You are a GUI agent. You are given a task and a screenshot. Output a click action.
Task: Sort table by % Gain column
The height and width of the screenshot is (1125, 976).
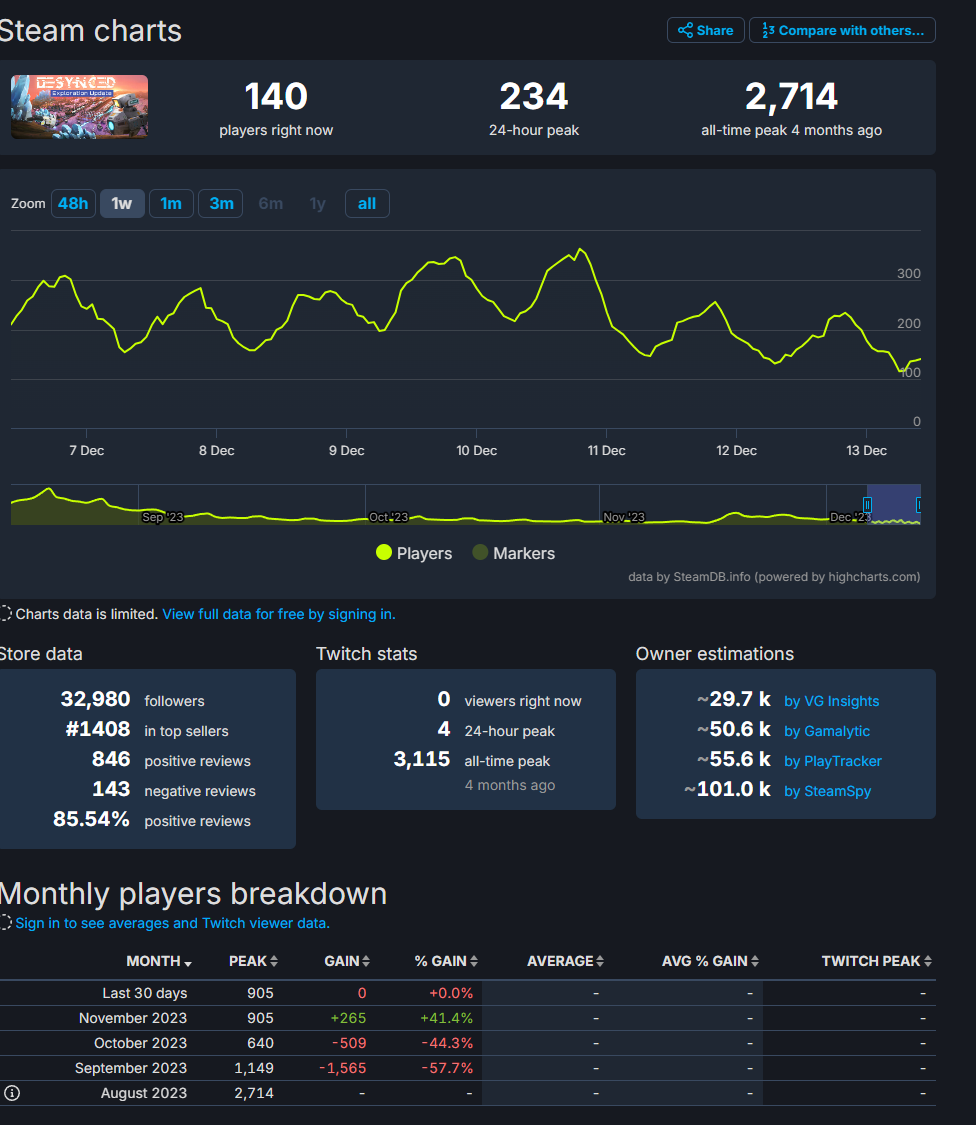[446, 961]
